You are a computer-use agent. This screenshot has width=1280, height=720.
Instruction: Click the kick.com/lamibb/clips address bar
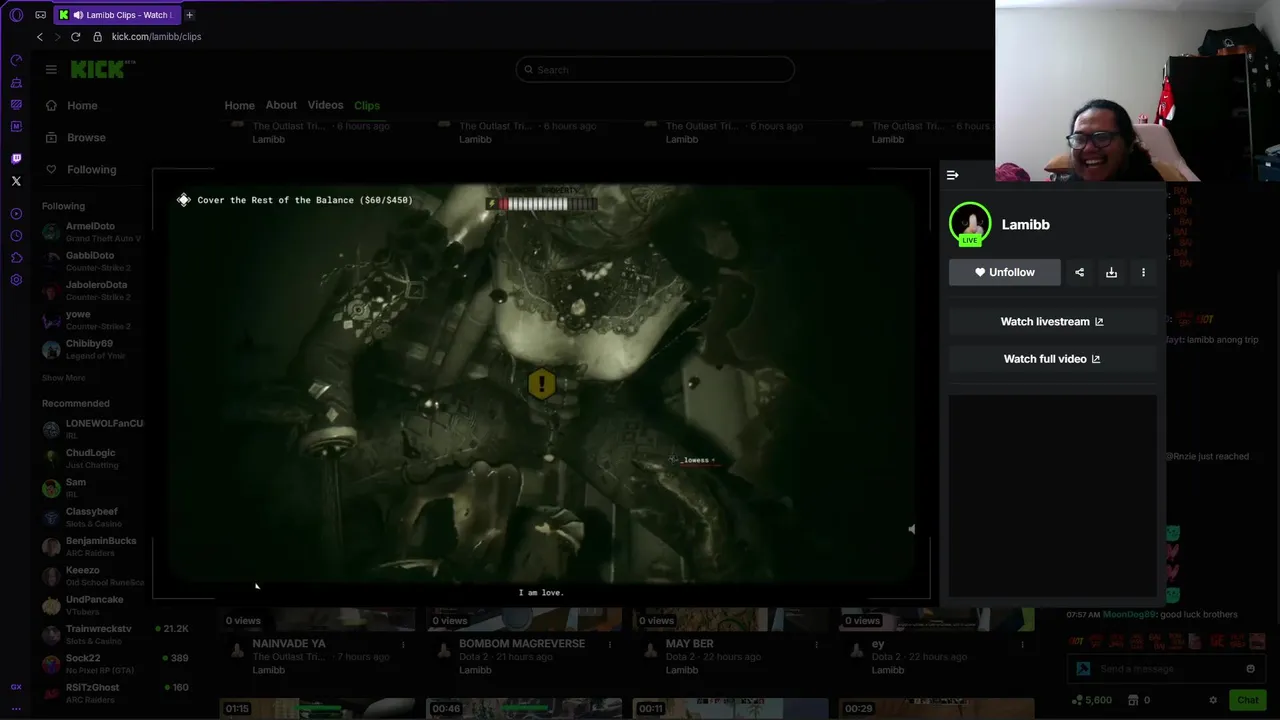tap(156, 37)
